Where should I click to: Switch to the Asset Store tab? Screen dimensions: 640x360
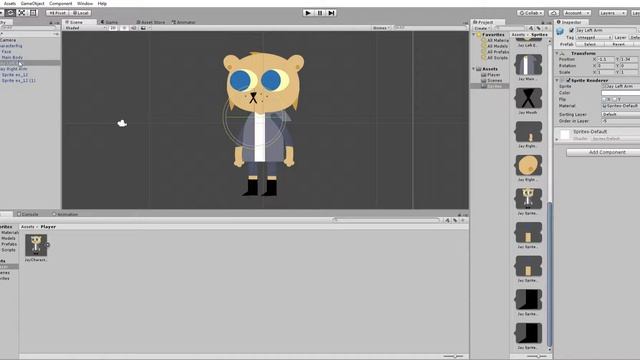[x=151, y=22]
